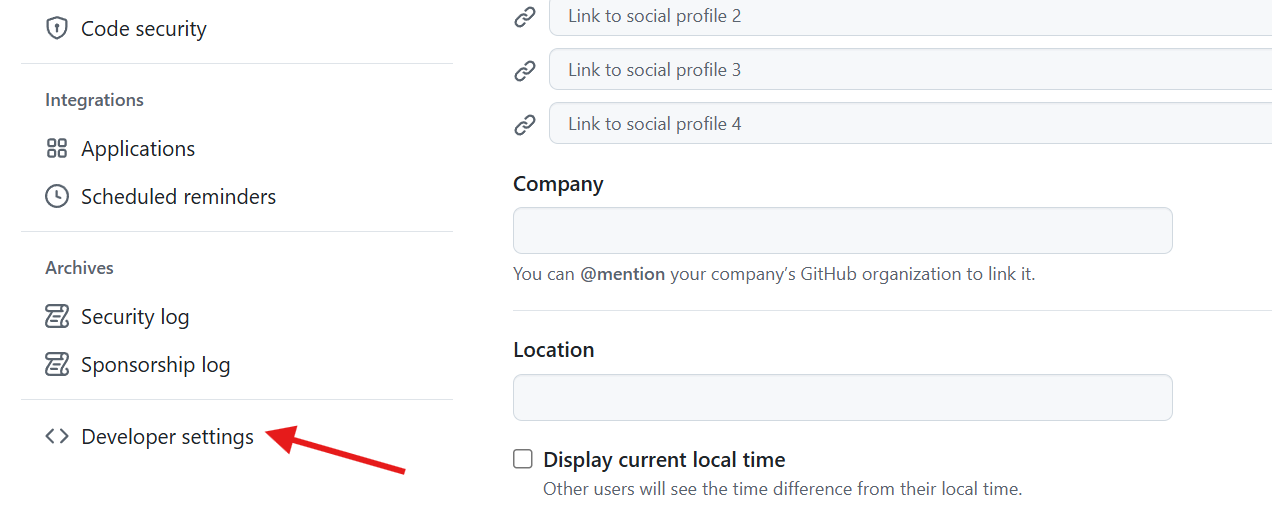Open the Sponsorship log page
The height and width of the screenshot is (514, 1272).
pyautogui.click(x=155, y=365)
